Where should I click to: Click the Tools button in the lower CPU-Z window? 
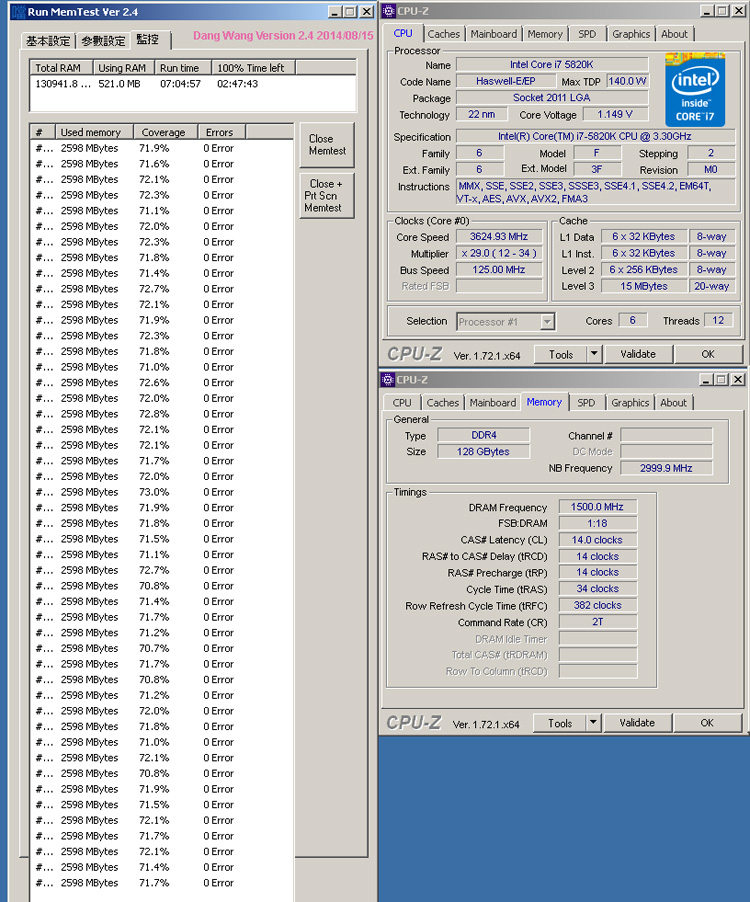tap(560, 723)
